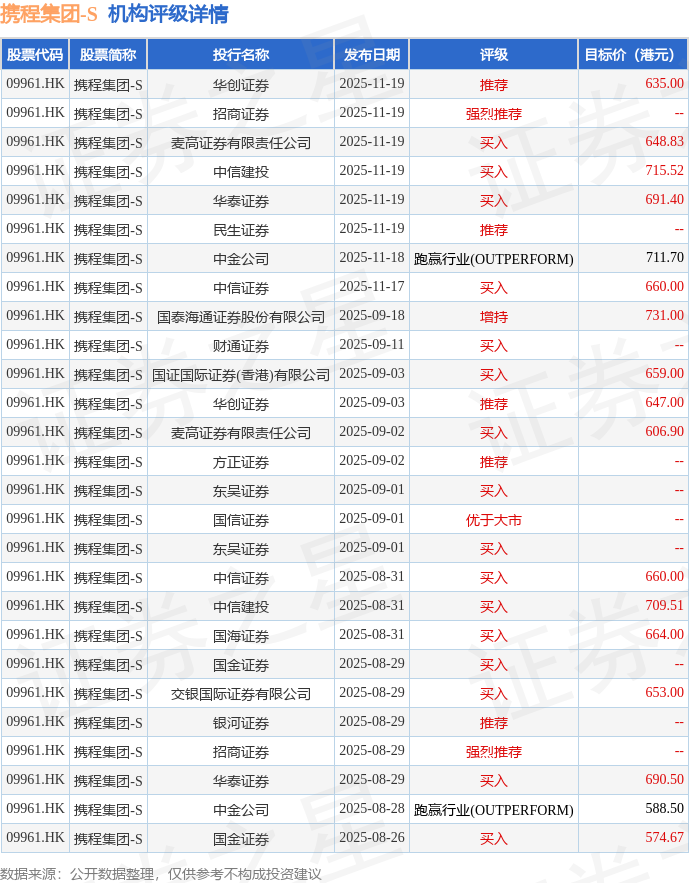Click the date 2025-08-28
Image resolution: width=689 pixels, height=883 pixels.
pos(372,808)
